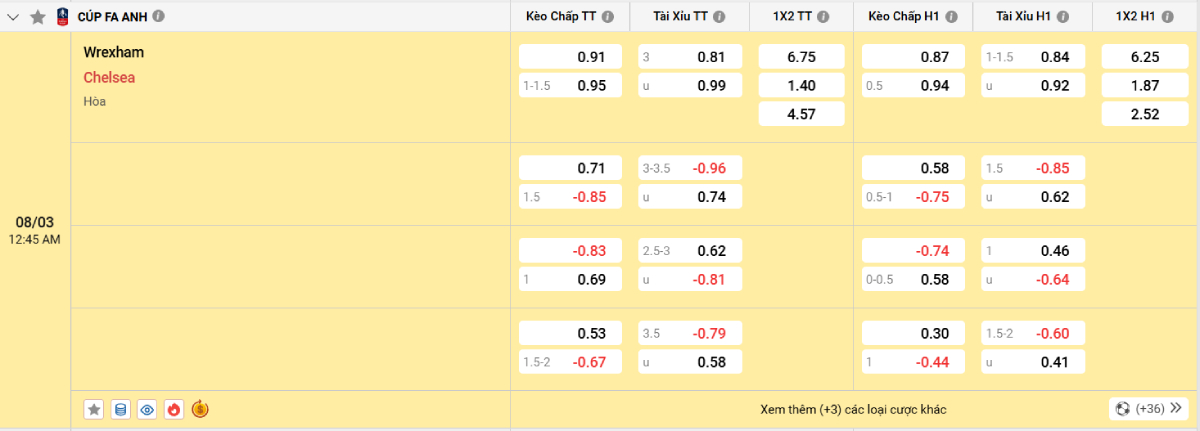Screen dimensions: 1200x431
Task: Select Wrexham full-time win odds 6.75
Action: pyautogui.click(x=802, y=57)
